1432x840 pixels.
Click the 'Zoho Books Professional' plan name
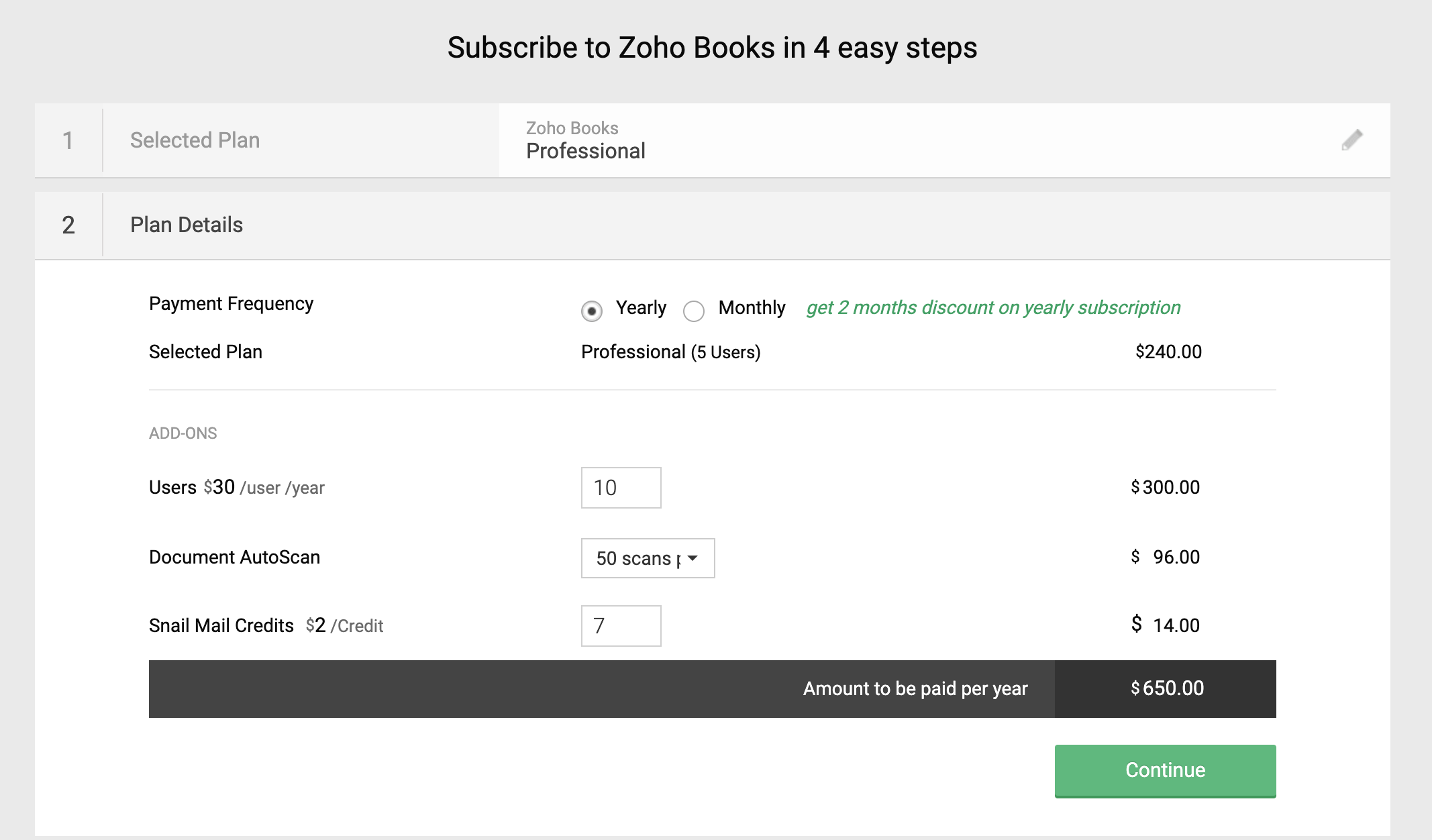click(586, 141)
